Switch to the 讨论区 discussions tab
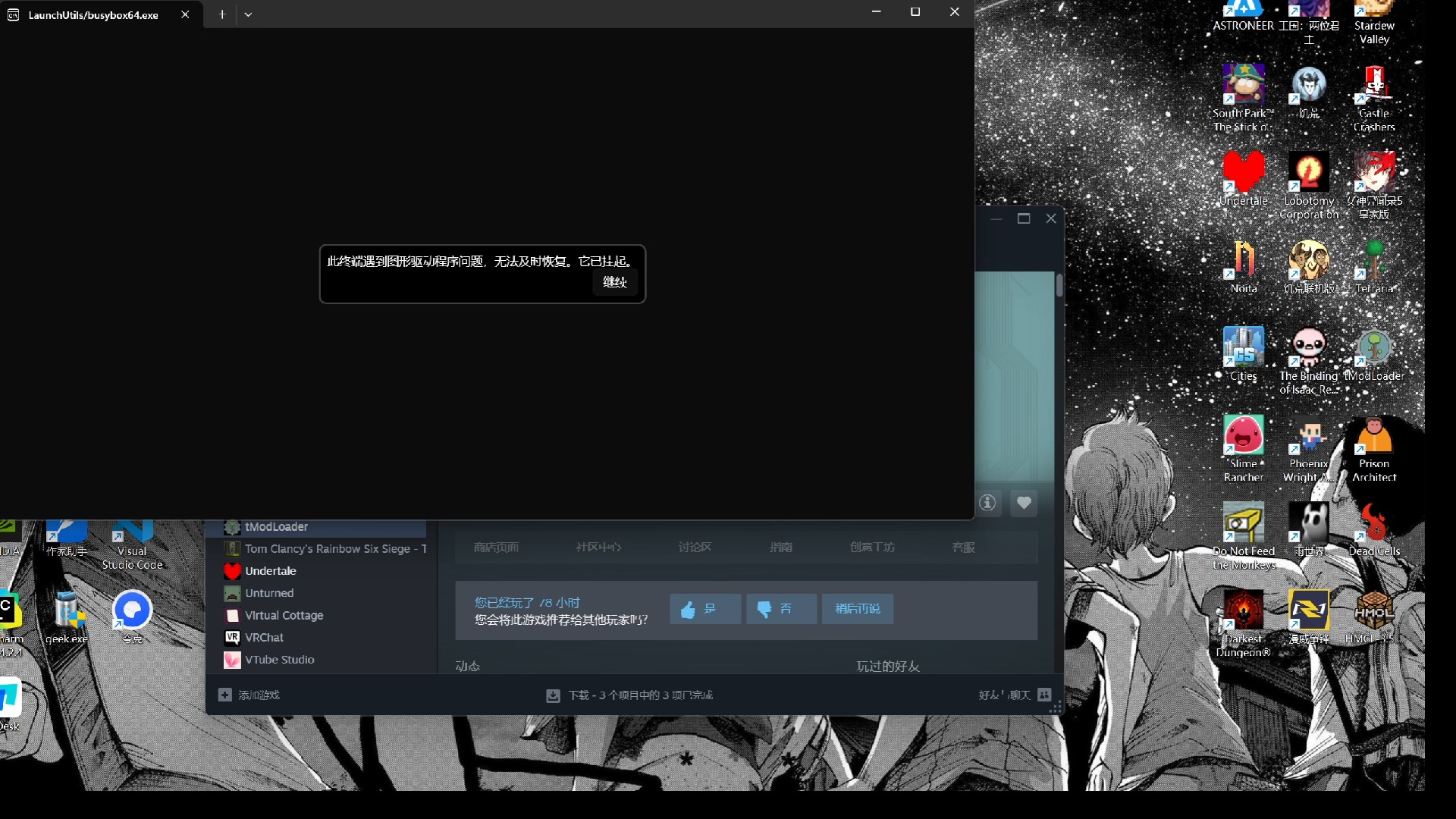1456x819 pixels. tap(695, 547)
